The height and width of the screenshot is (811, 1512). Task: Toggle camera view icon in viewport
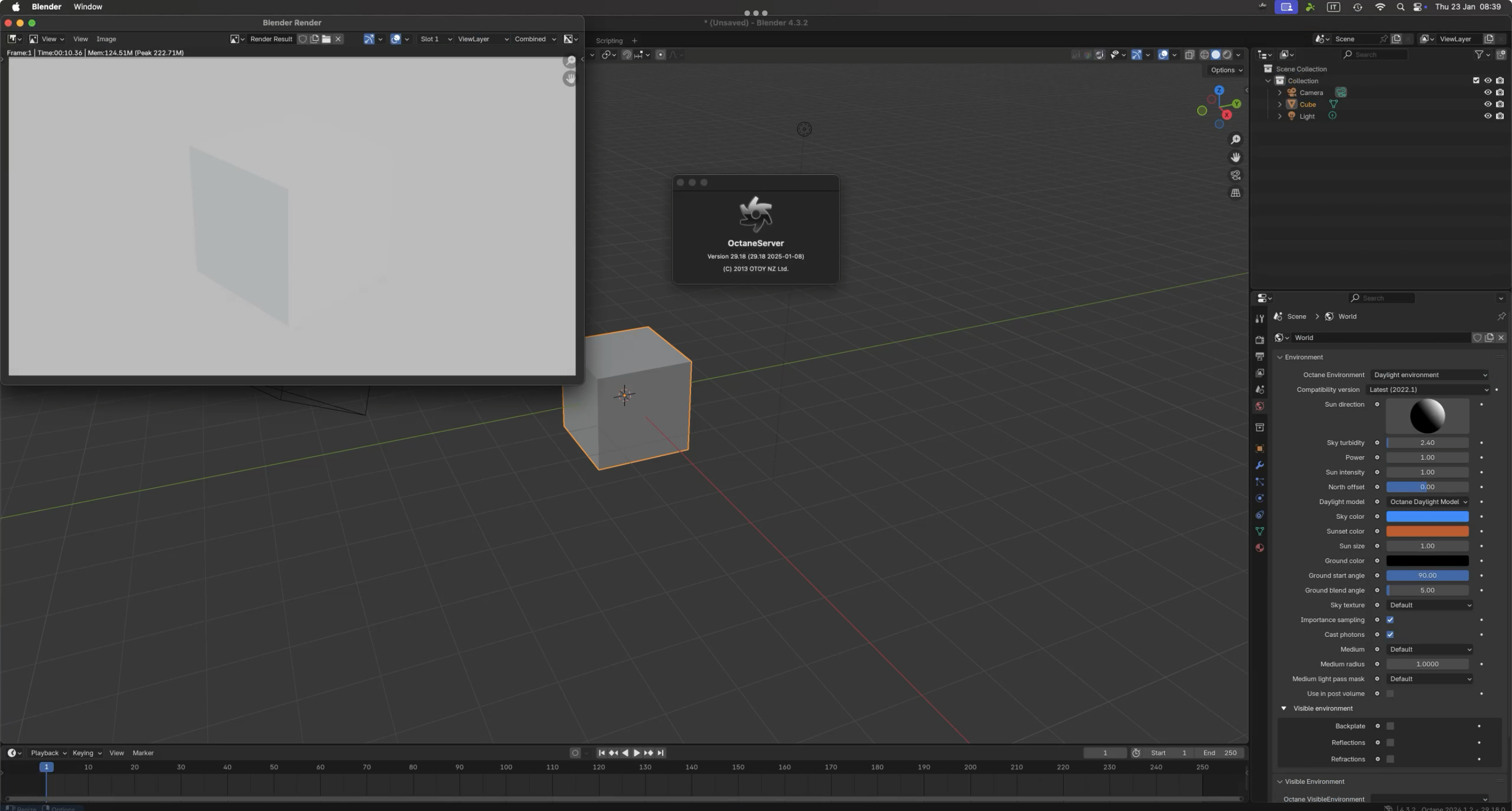(x=1236, y=175)
